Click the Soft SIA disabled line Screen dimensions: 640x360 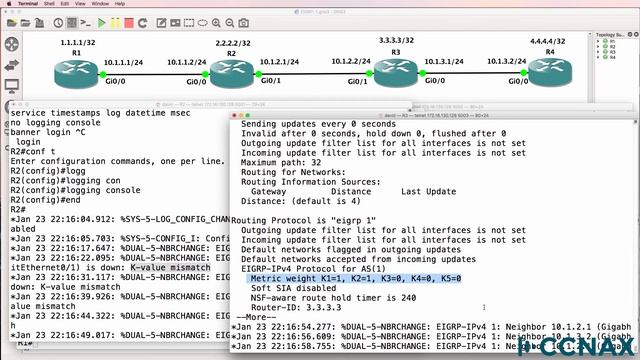293,288
